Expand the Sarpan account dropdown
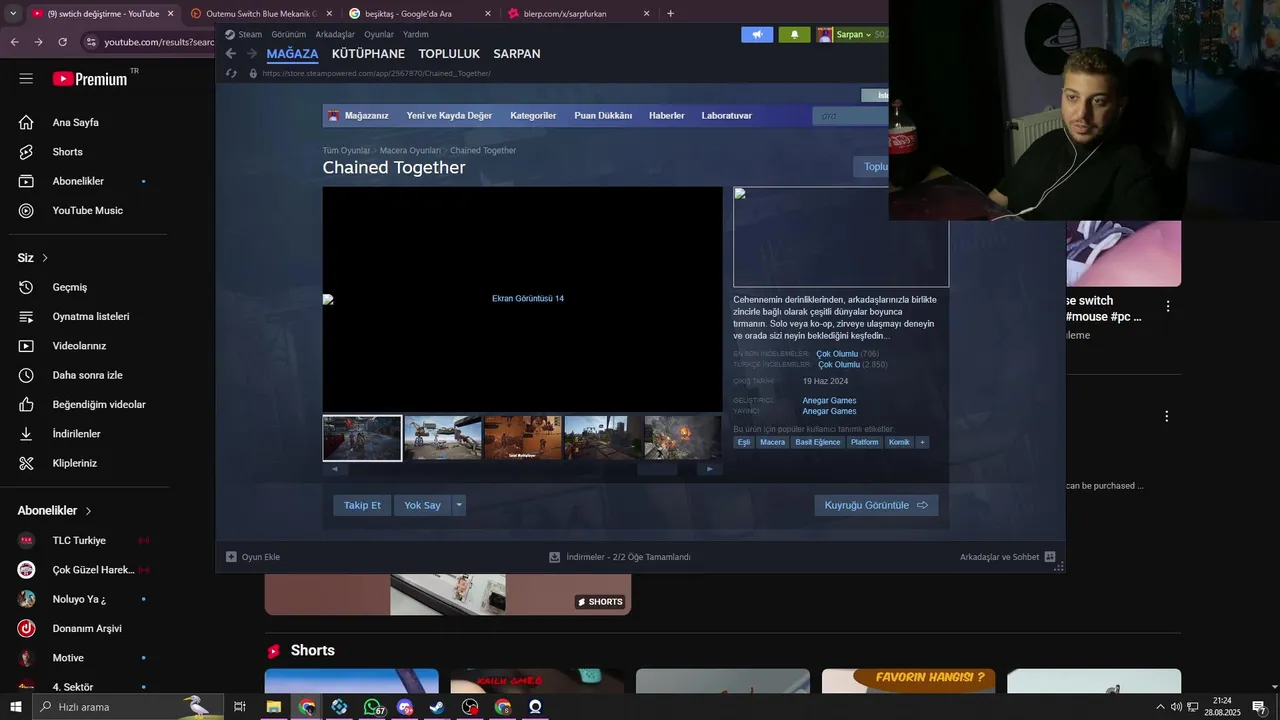 tap(852, 34)
